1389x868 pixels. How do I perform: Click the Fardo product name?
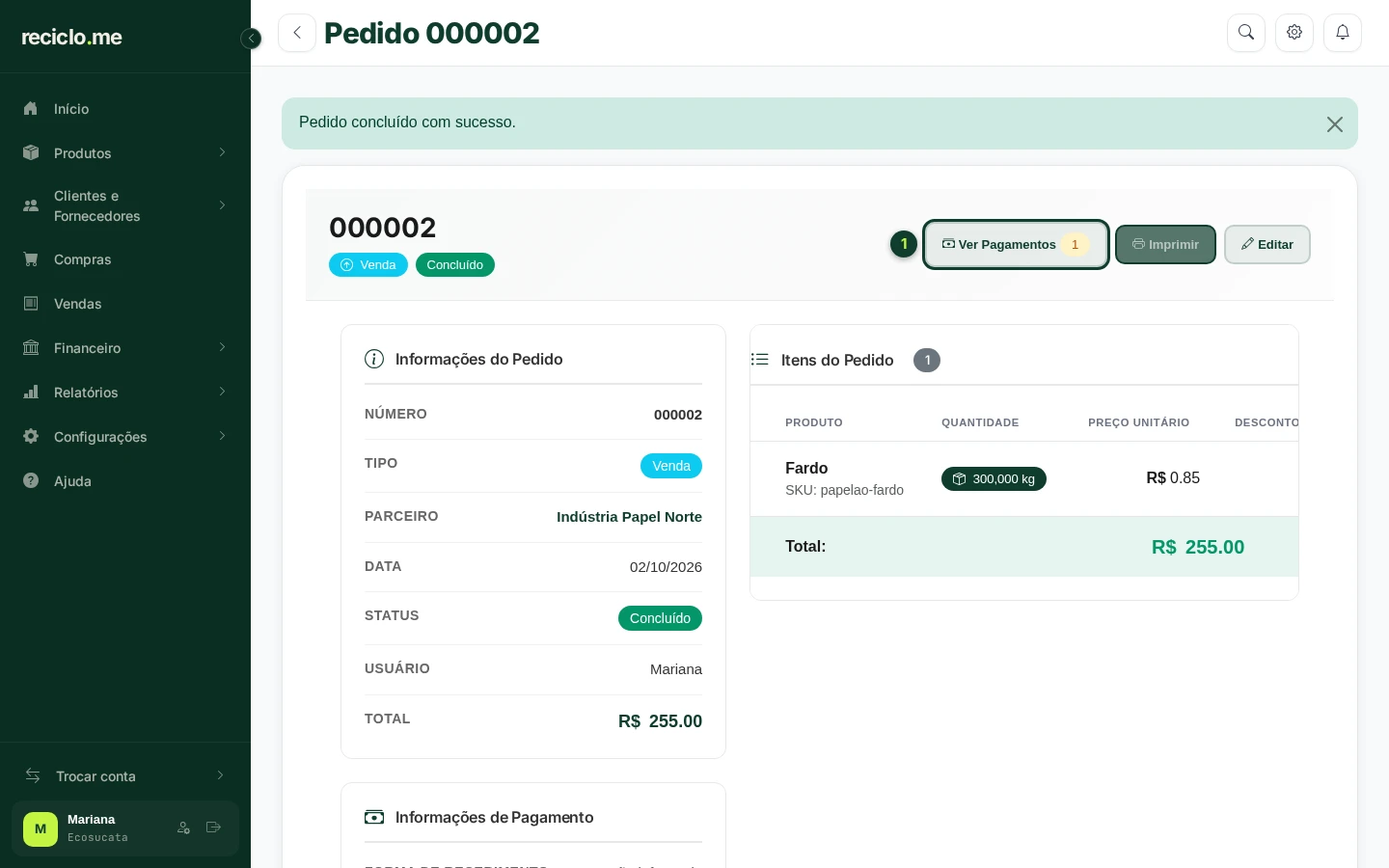point(806,468)
